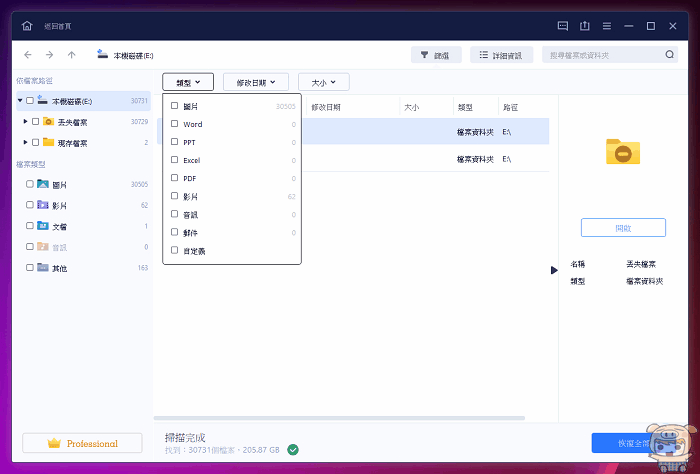This screenshot has height=474, width=700.
Task: Open the feedback message icon in title bar
Action: tap(563, 26)
